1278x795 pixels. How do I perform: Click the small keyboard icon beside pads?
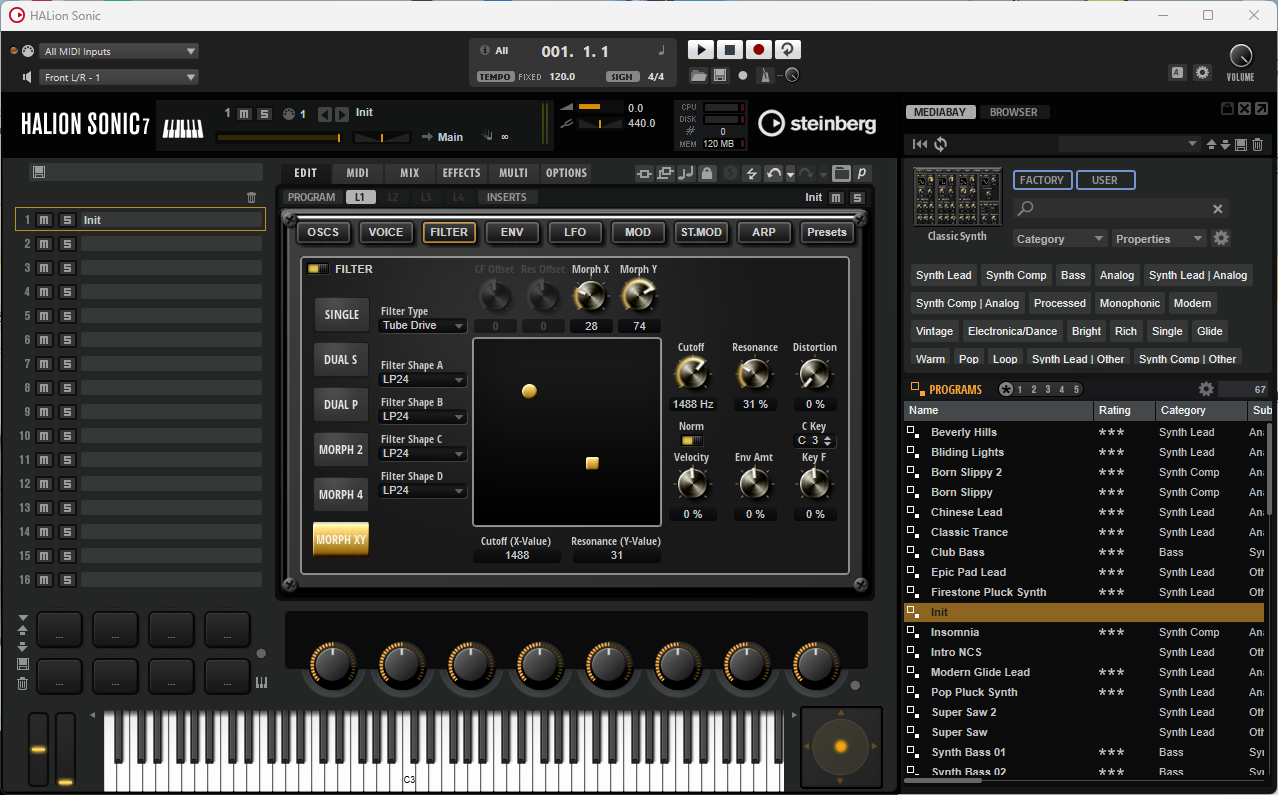click(262, 683)
